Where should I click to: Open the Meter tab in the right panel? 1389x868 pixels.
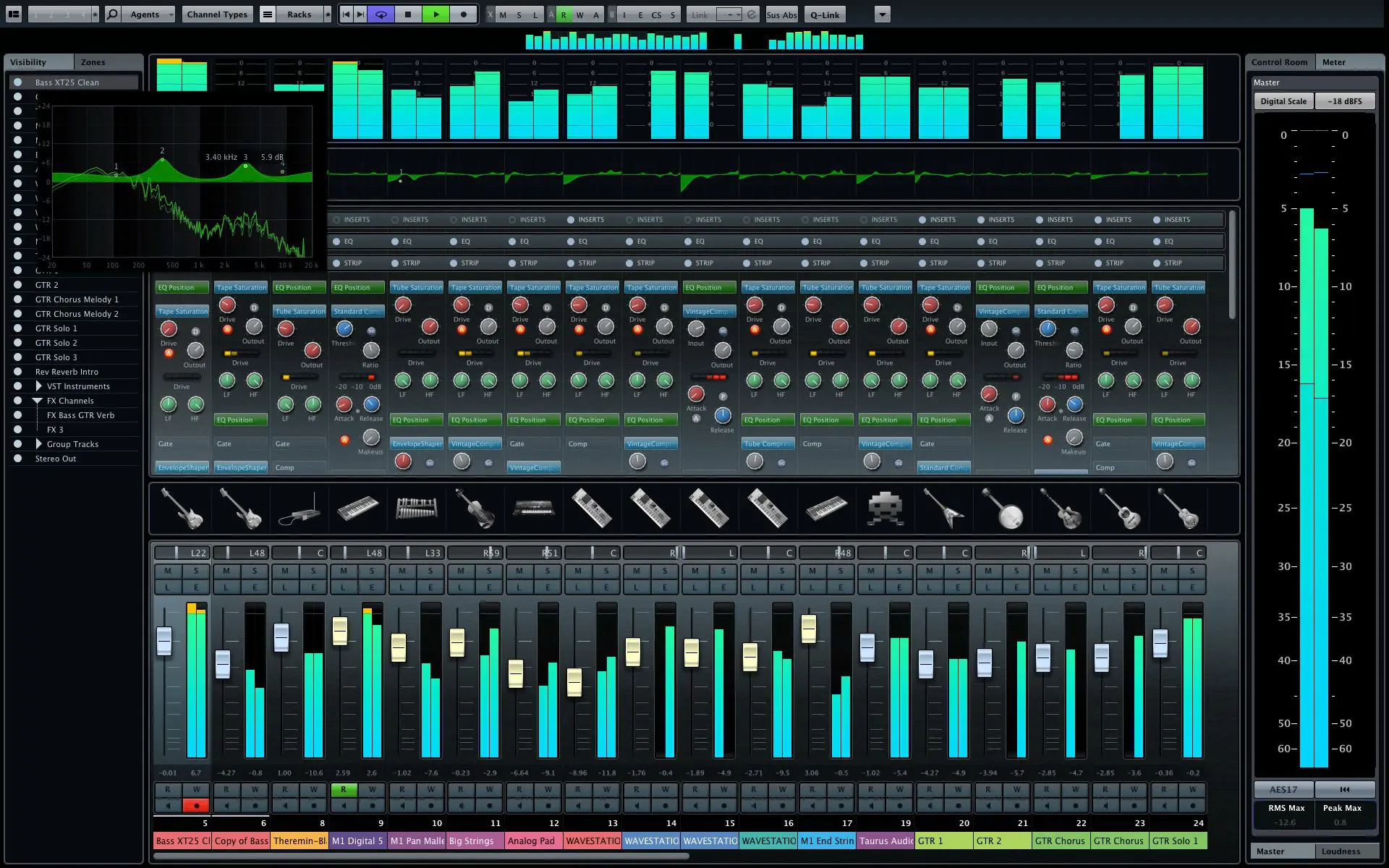pos(1333,62)
